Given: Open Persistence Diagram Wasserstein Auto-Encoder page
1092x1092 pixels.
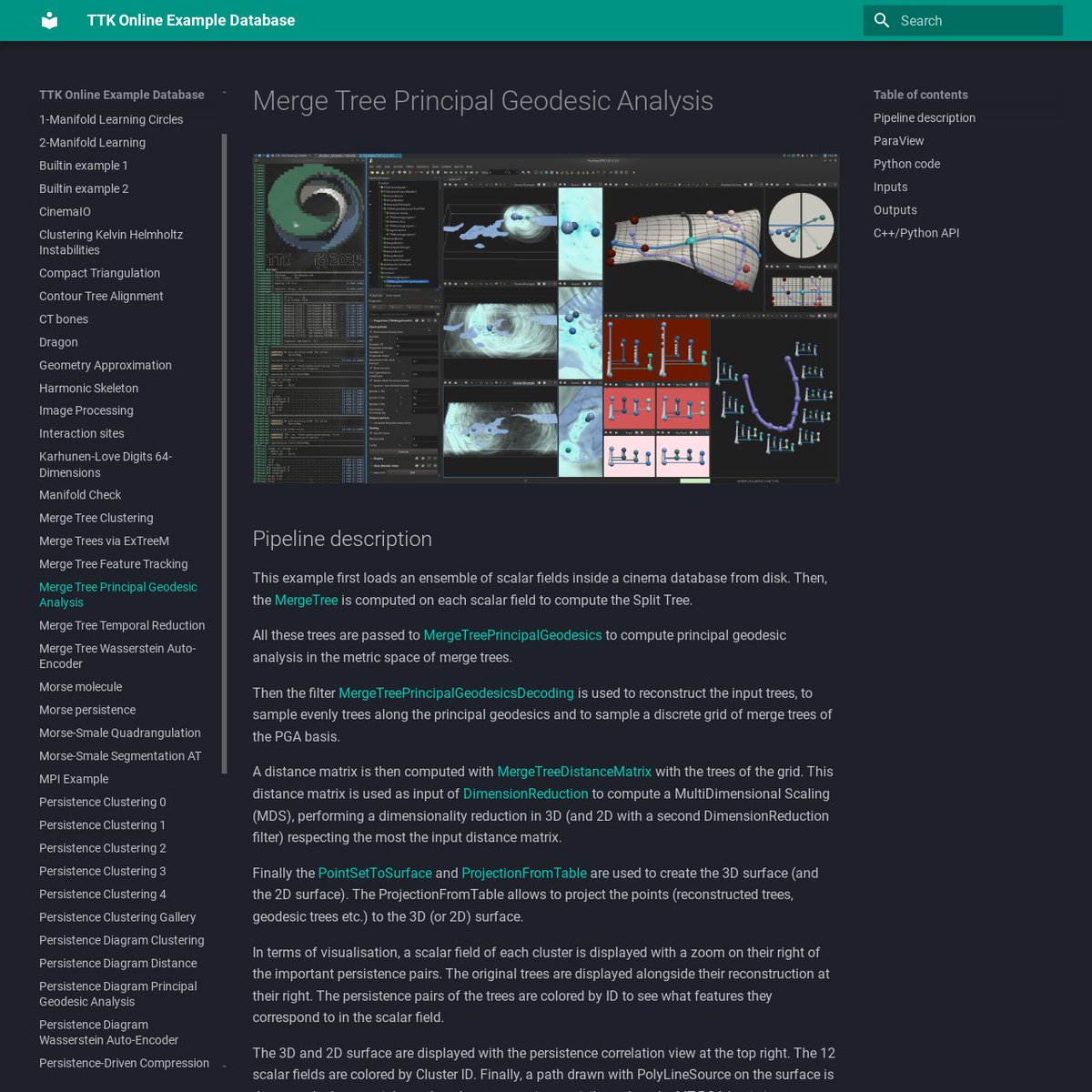Looking at the screenshot, I should click(109, 1032).
